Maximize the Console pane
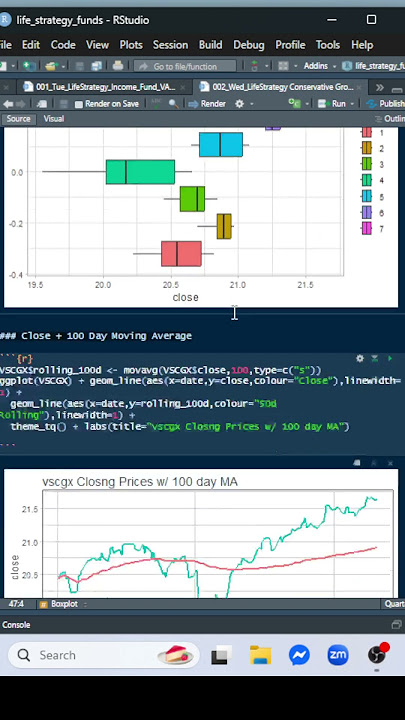 click(x=396, y=624)
